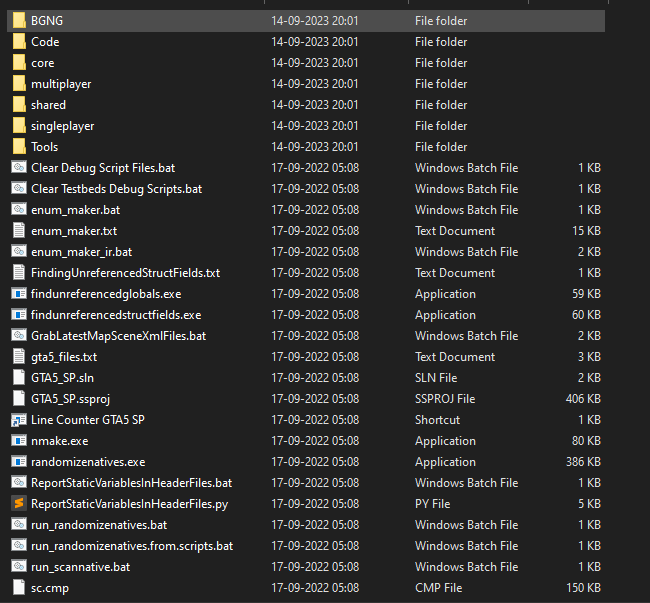Click the 80 KB size of nmake.exe

pyautogui.click(x=587, y=441)
